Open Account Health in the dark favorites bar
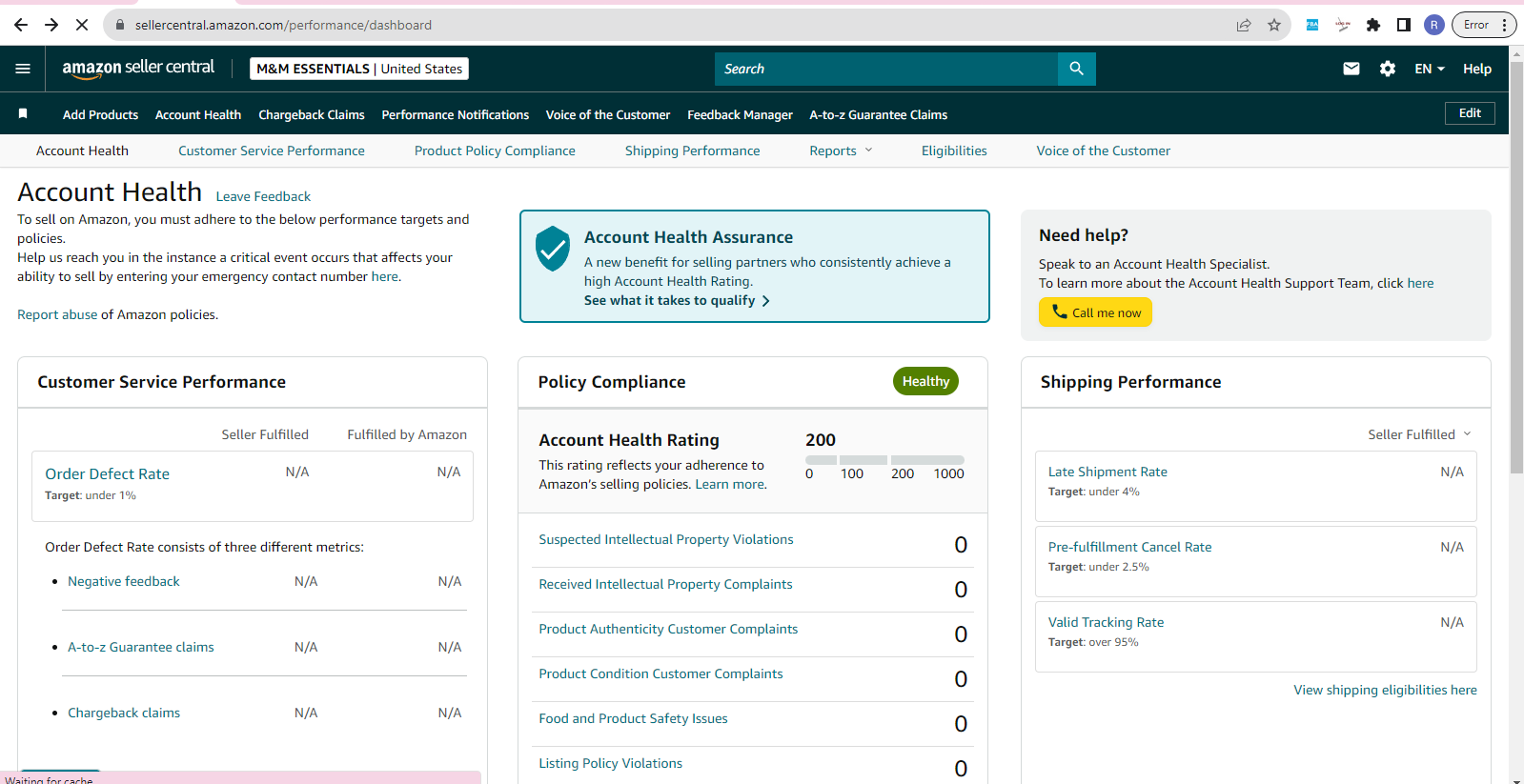The image size is (1524, 784). coord(198,114)
